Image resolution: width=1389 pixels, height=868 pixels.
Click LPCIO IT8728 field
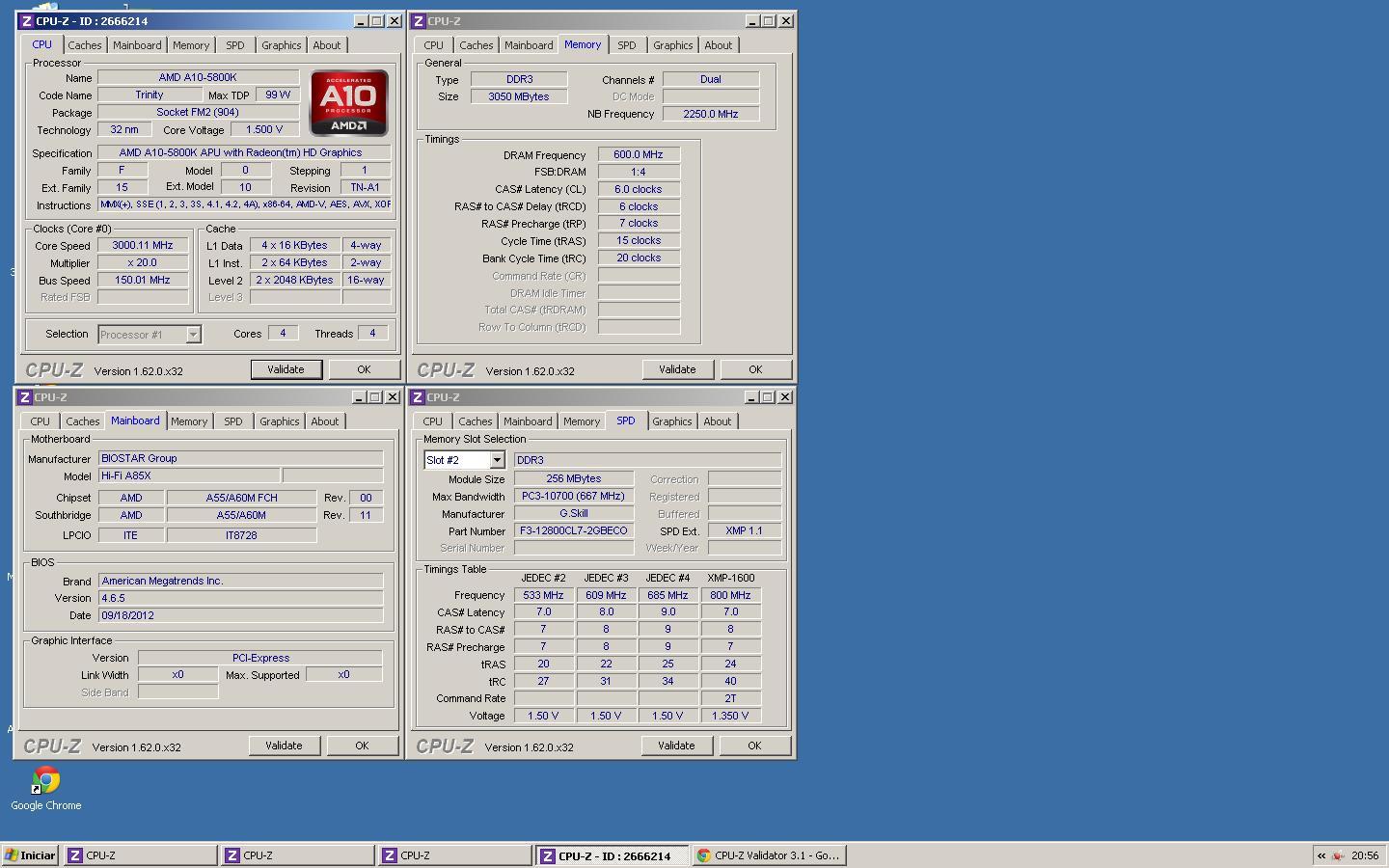point(241,535)
